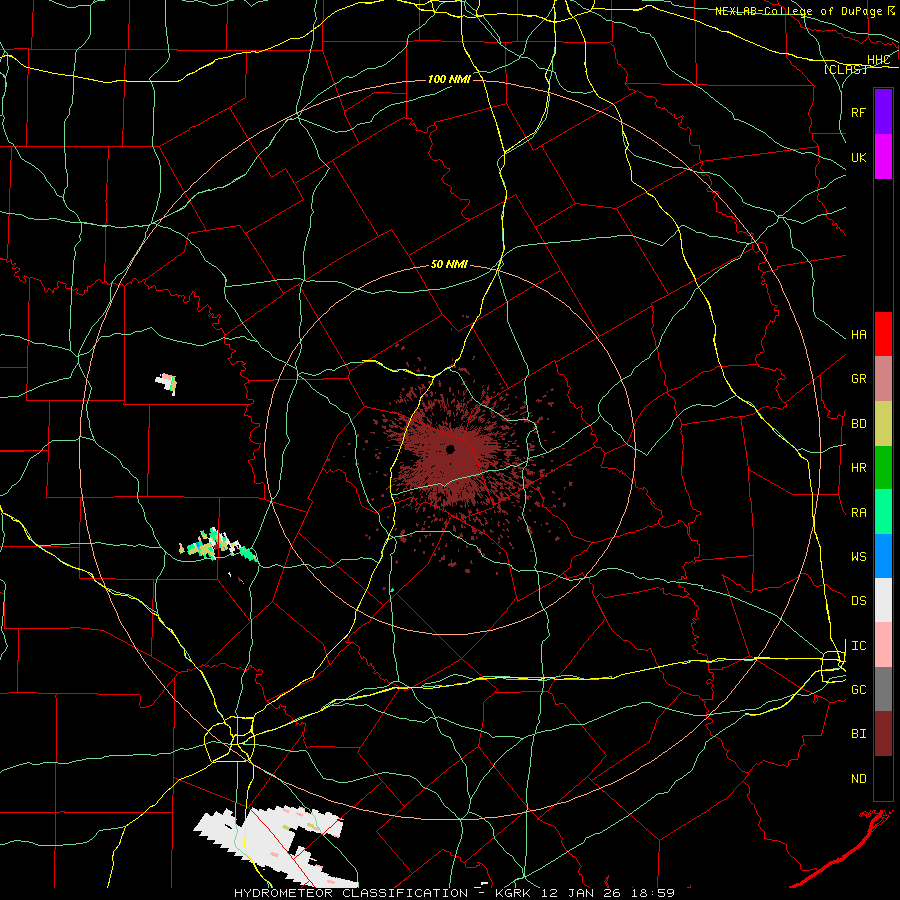Pick the HR green legend swatch
Viewport: 900px width, 900px height.
(883, 467)
